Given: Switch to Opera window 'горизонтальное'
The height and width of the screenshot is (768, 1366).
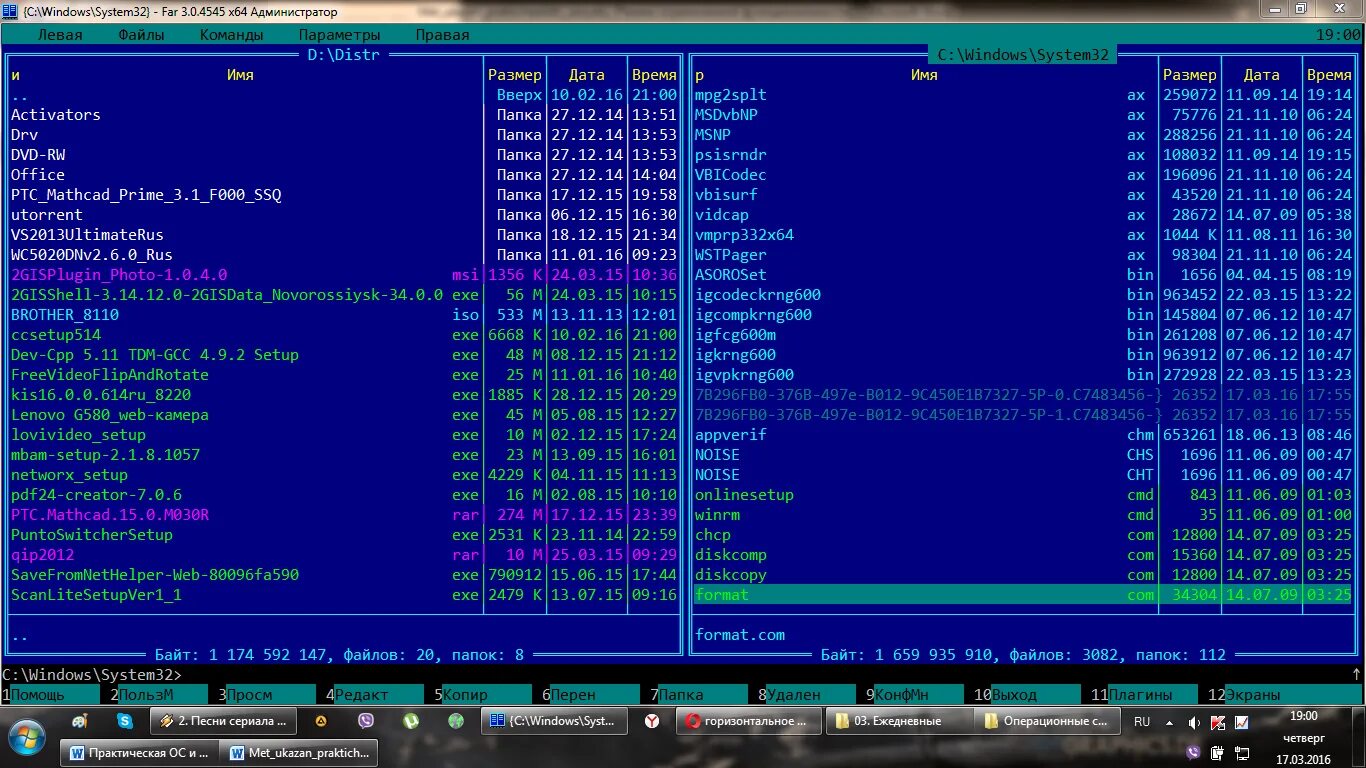Looking at the screenshot, I should coord(749,720).
